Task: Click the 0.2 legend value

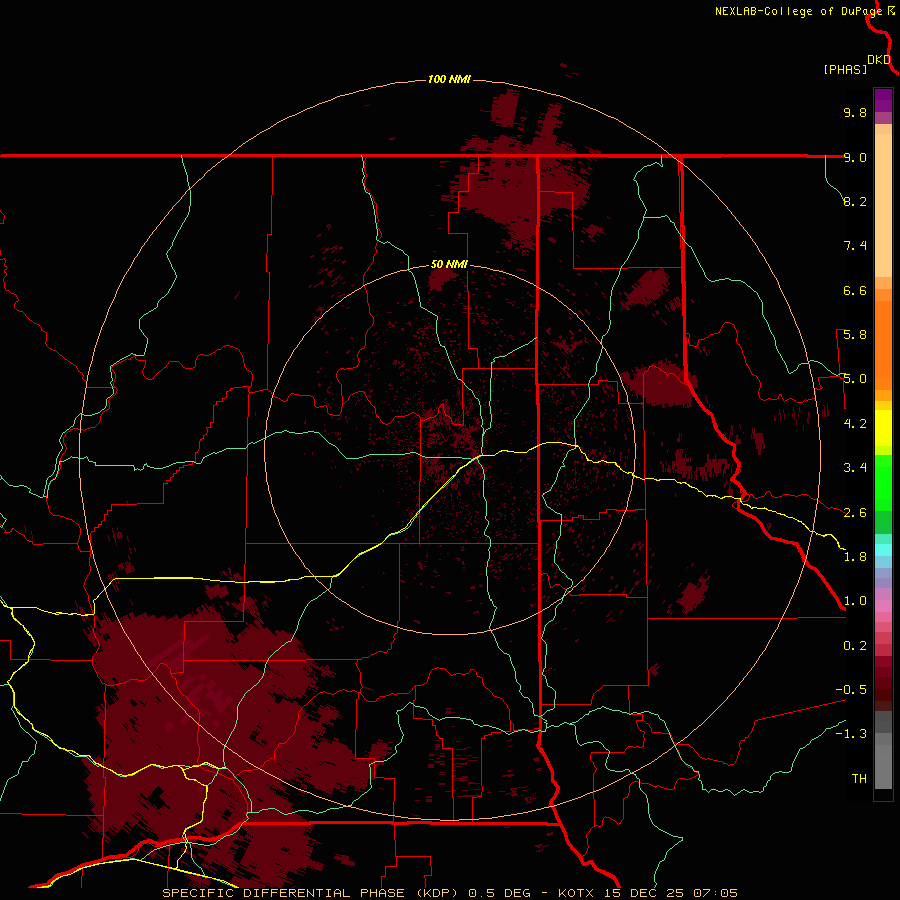Action: (855, 646)
